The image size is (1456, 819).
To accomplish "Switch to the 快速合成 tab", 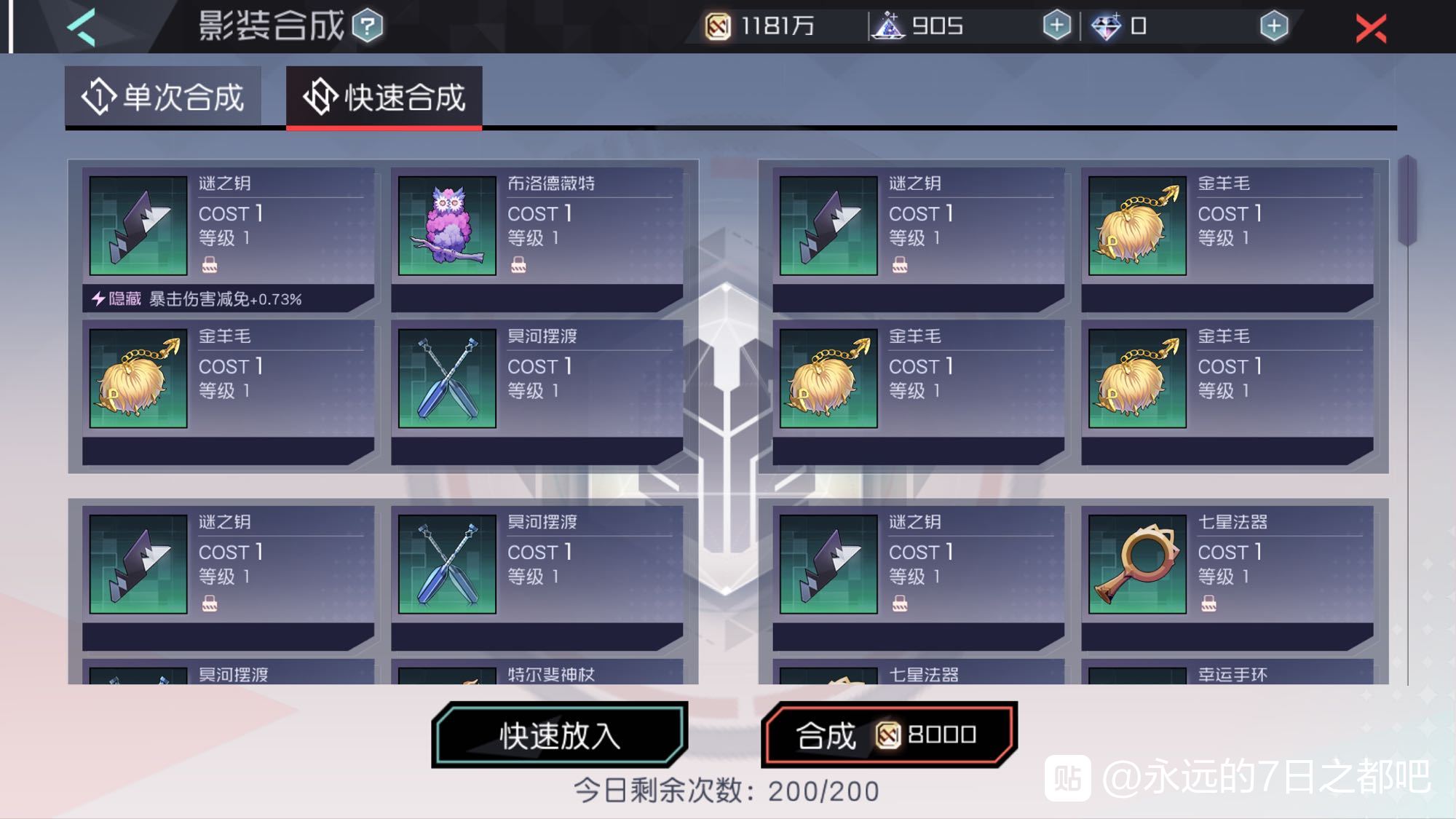I will (384, 97).
